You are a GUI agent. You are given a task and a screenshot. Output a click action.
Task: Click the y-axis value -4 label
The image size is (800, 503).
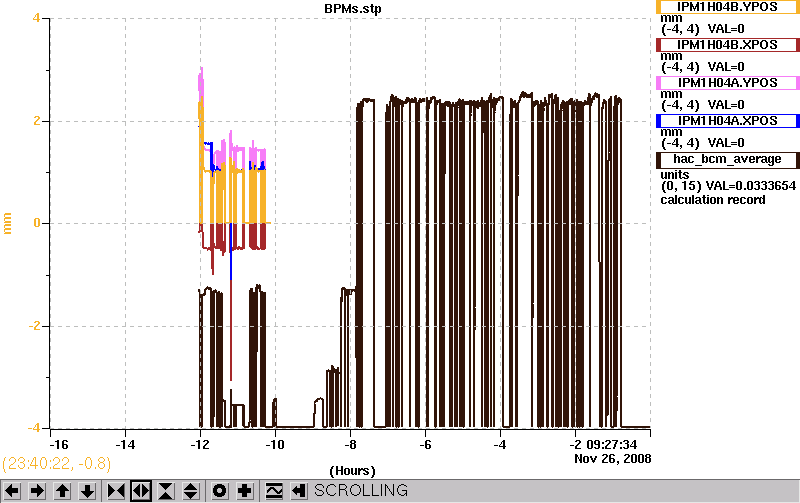34,427
